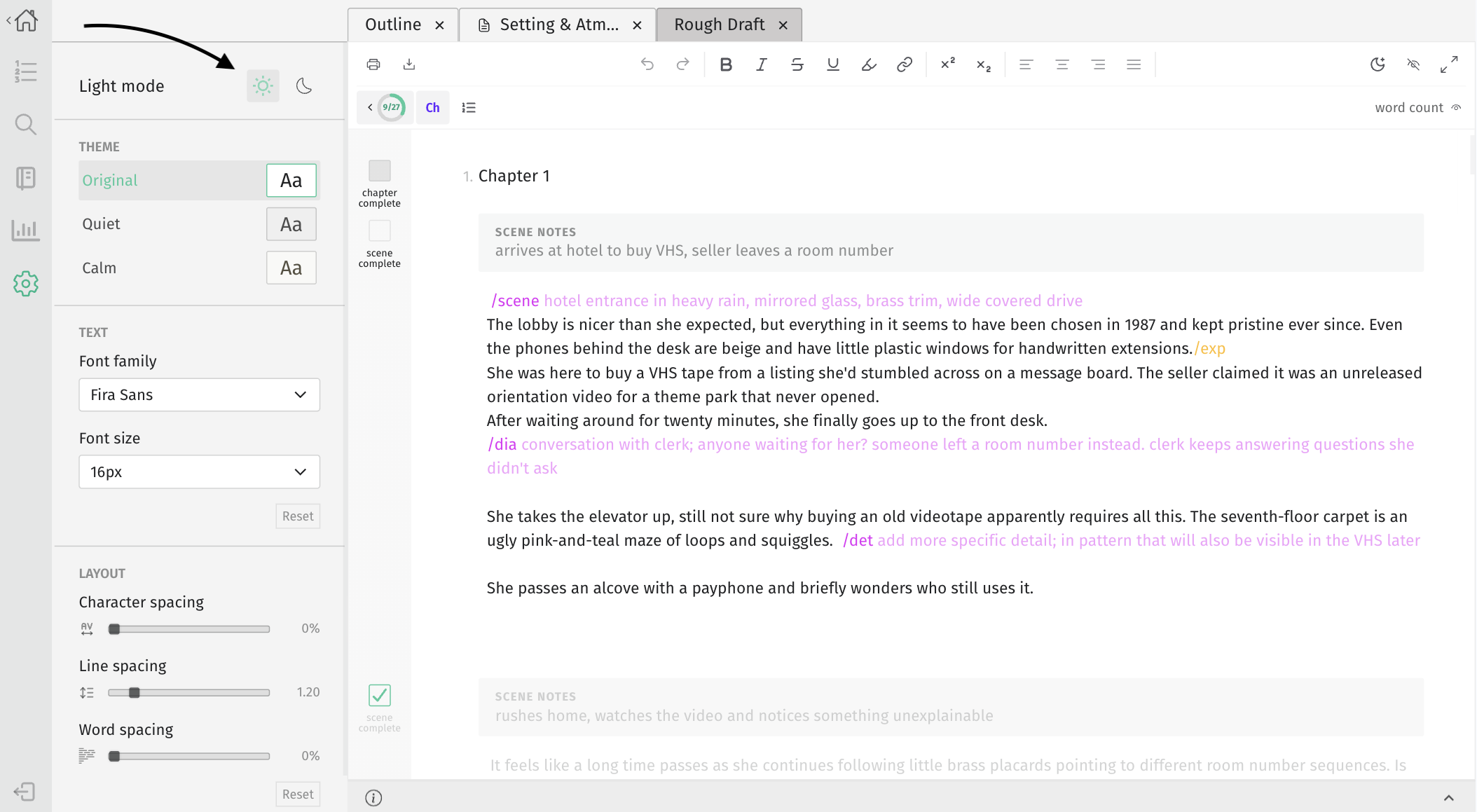Viewport: 1477px width, 812px height.
Task: Open the notebook icon in sidebar
Action: [26, 178]
